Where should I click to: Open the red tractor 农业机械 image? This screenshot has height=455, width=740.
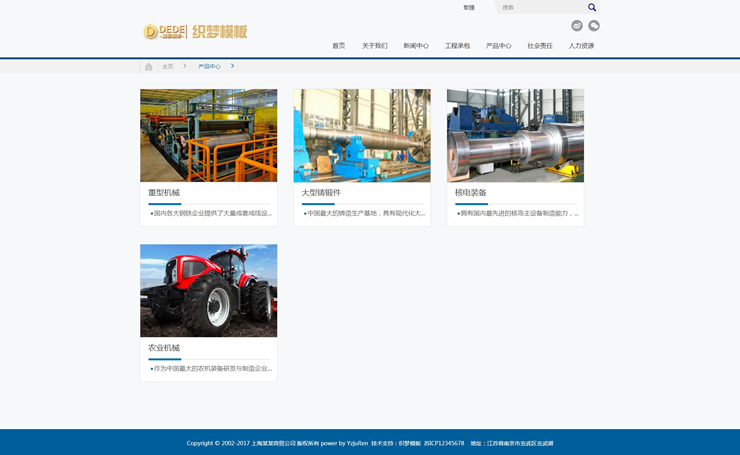pyautogui.click(x=208, y=290)
